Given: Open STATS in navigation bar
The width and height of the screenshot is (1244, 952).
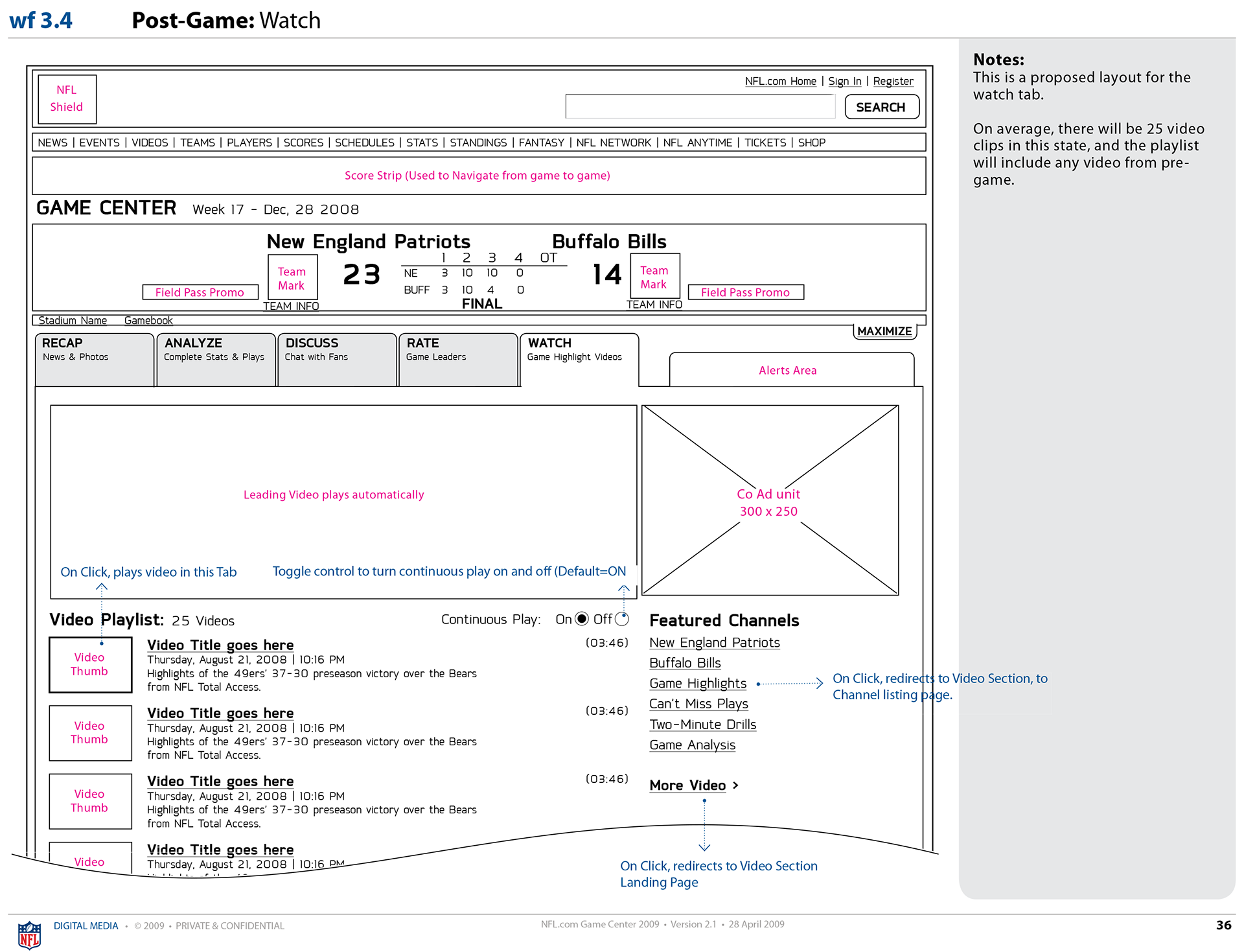Looking at the screenshot, I should [x=422, y=143].
